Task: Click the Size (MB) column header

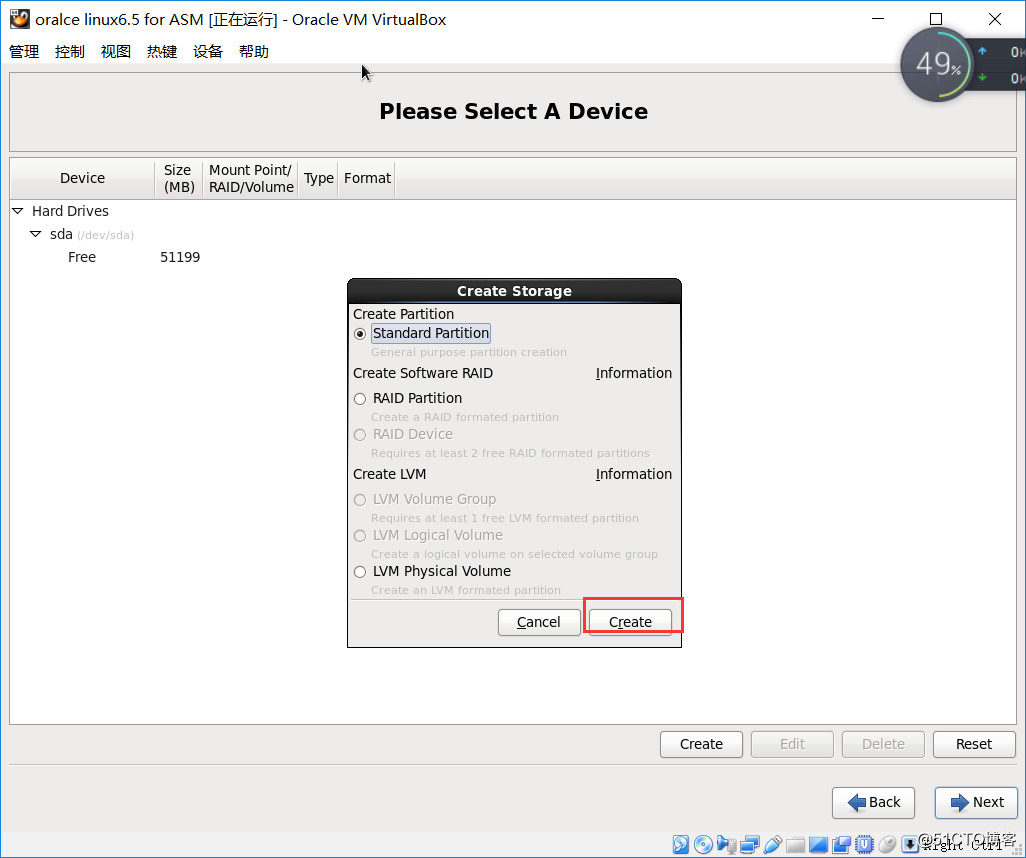Action: (x=179, y=178)
